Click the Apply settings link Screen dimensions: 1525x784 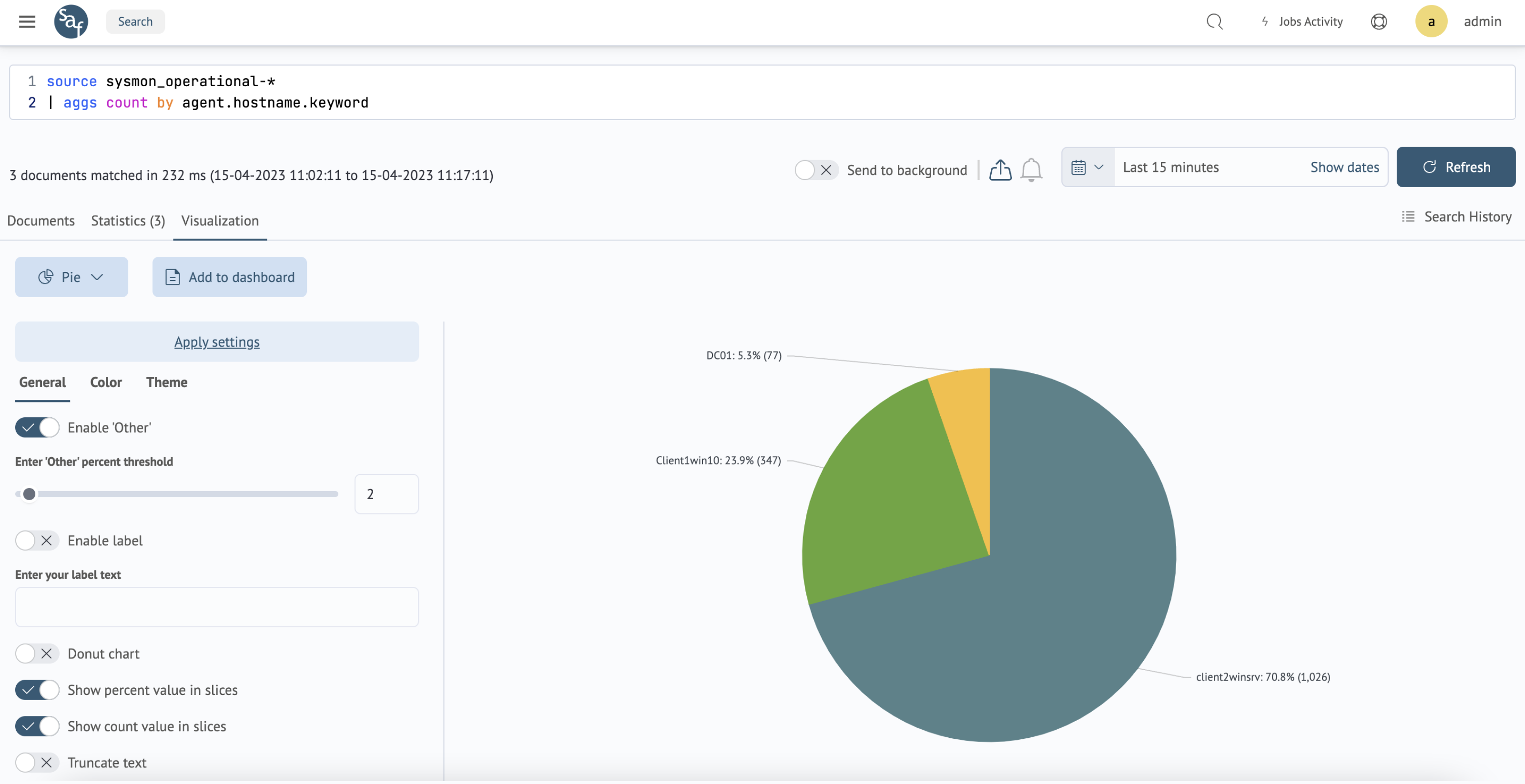coord(217,342)
